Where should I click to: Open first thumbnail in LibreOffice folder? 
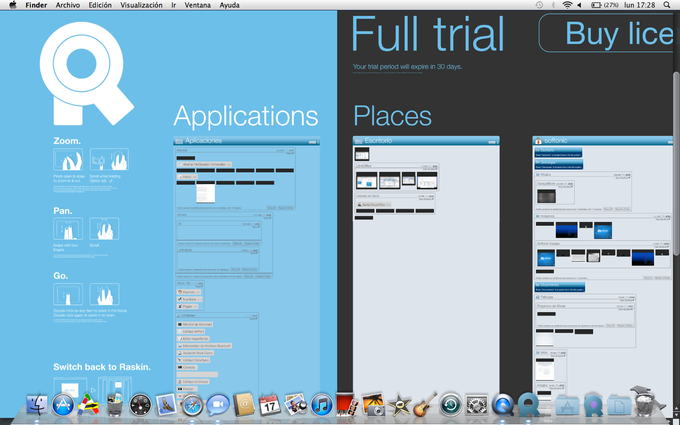point(367,180)
